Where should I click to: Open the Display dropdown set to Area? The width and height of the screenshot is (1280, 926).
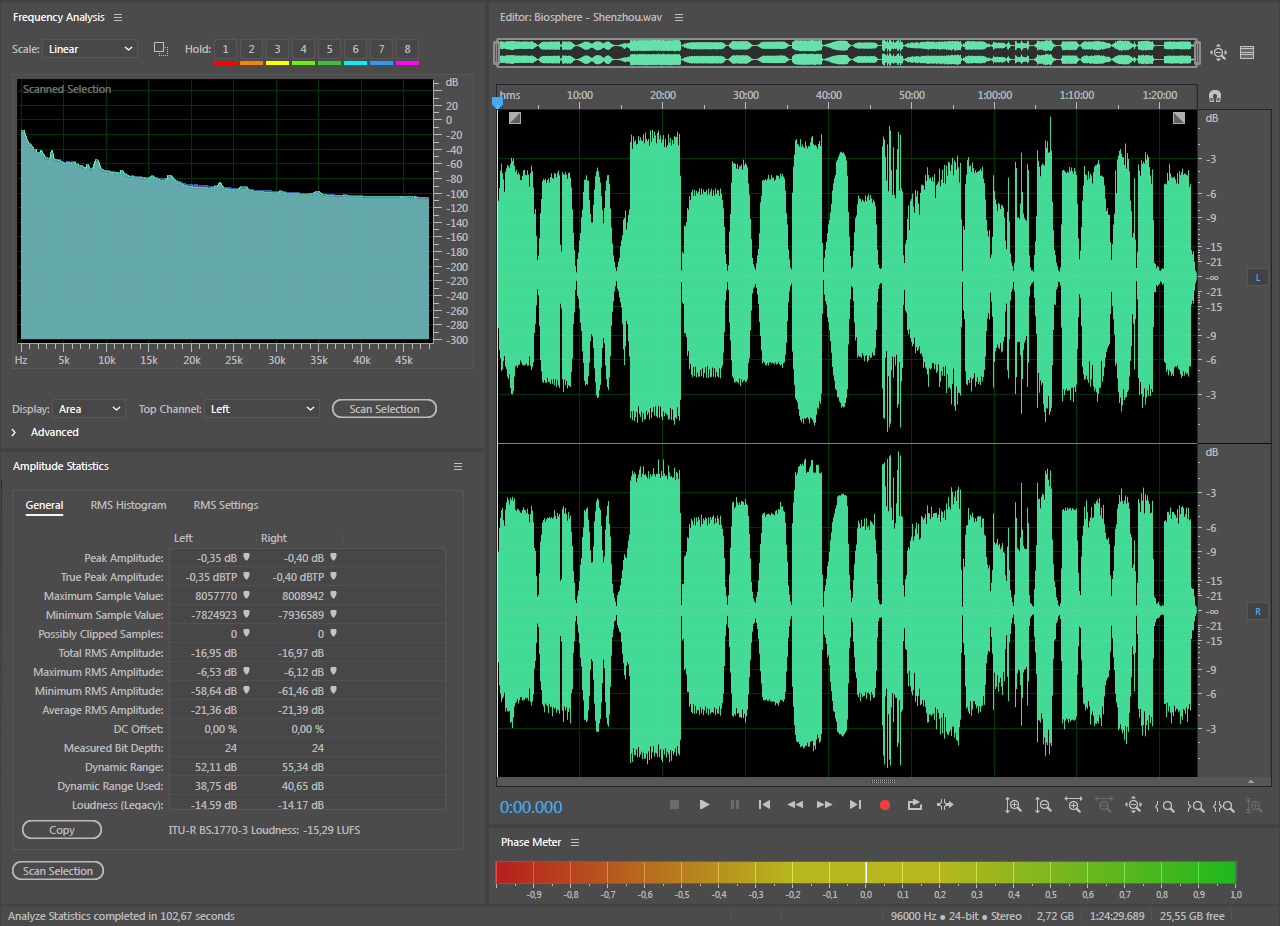tap(89, 409)
